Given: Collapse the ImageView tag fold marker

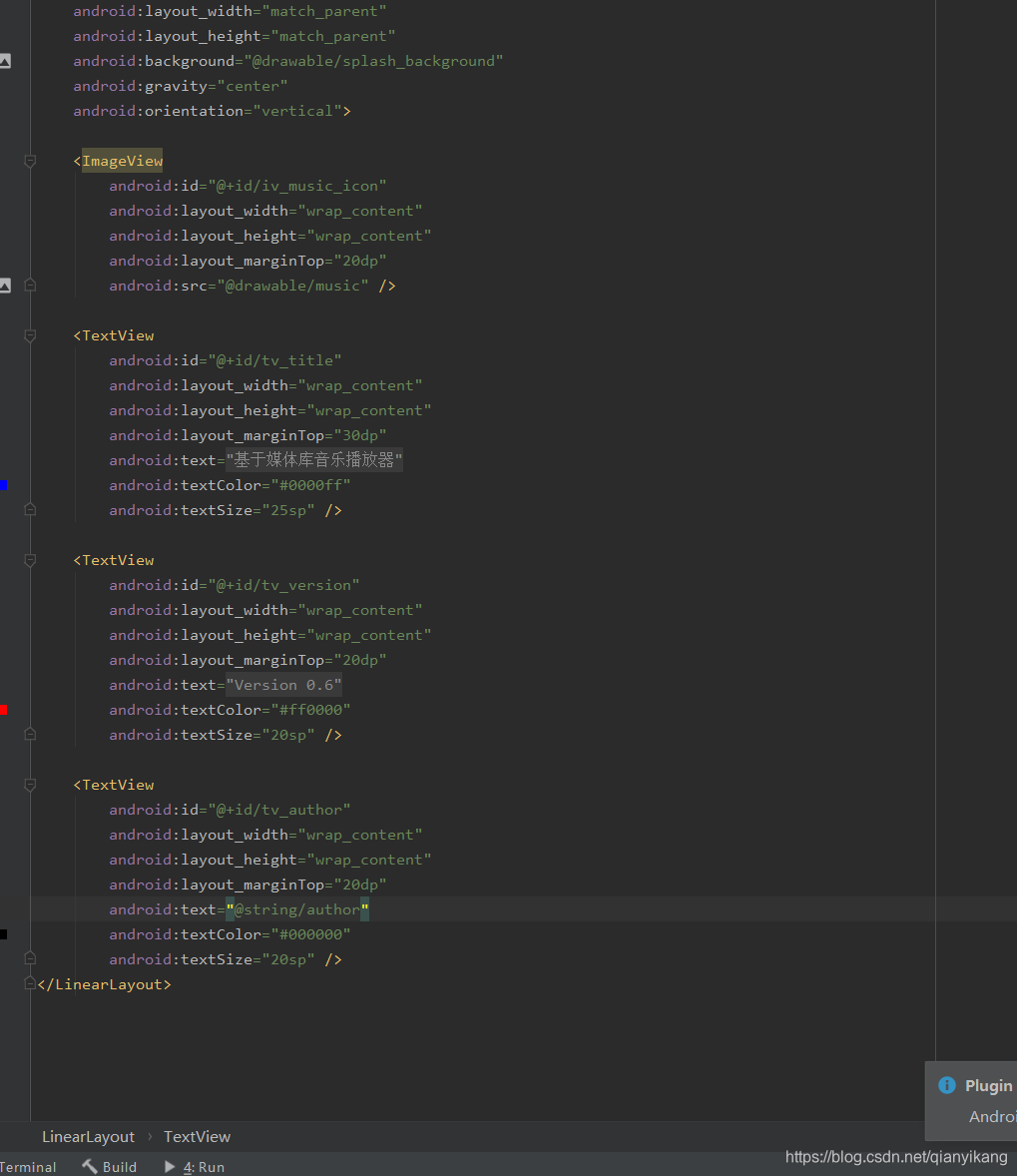Looking at the screenshot, I should point(30,162).
